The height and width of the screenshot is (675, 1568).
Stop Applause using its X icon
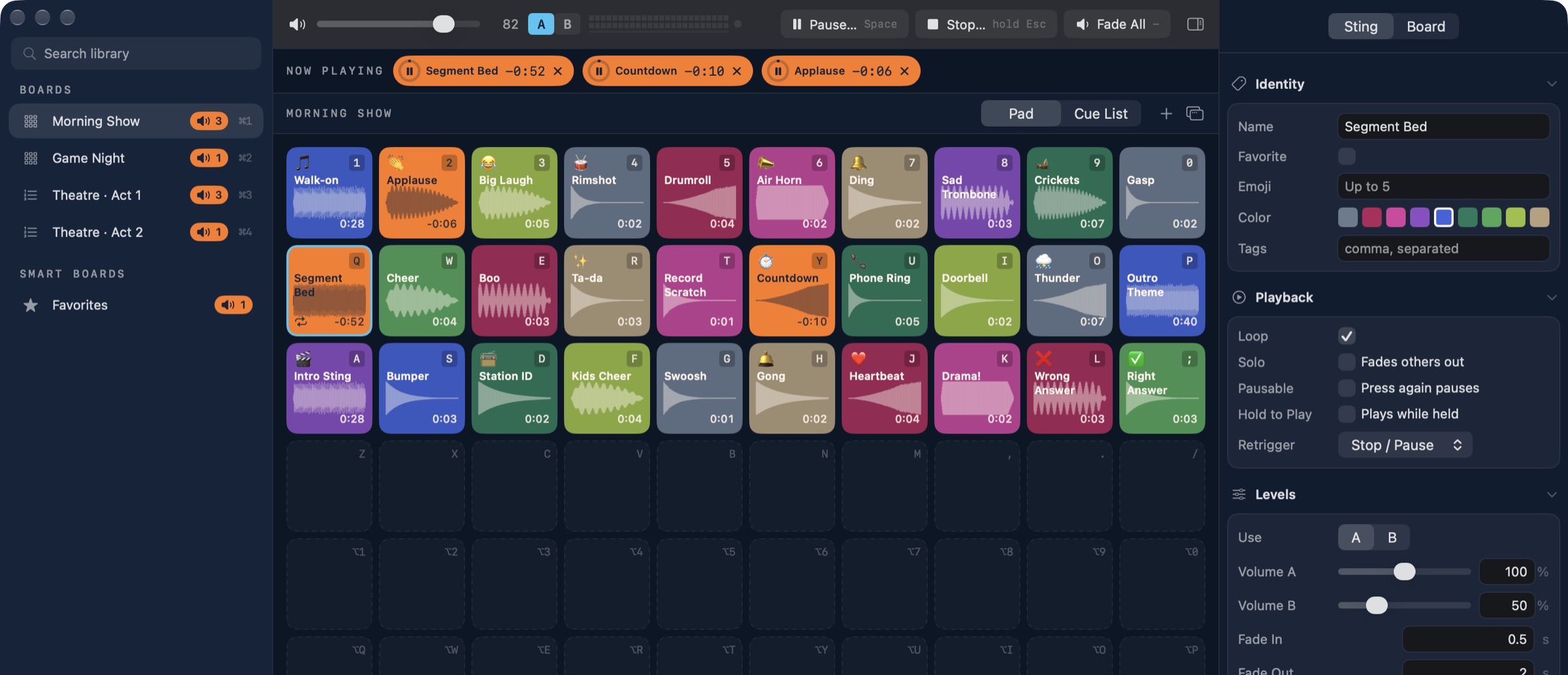[x=904, y=71]
